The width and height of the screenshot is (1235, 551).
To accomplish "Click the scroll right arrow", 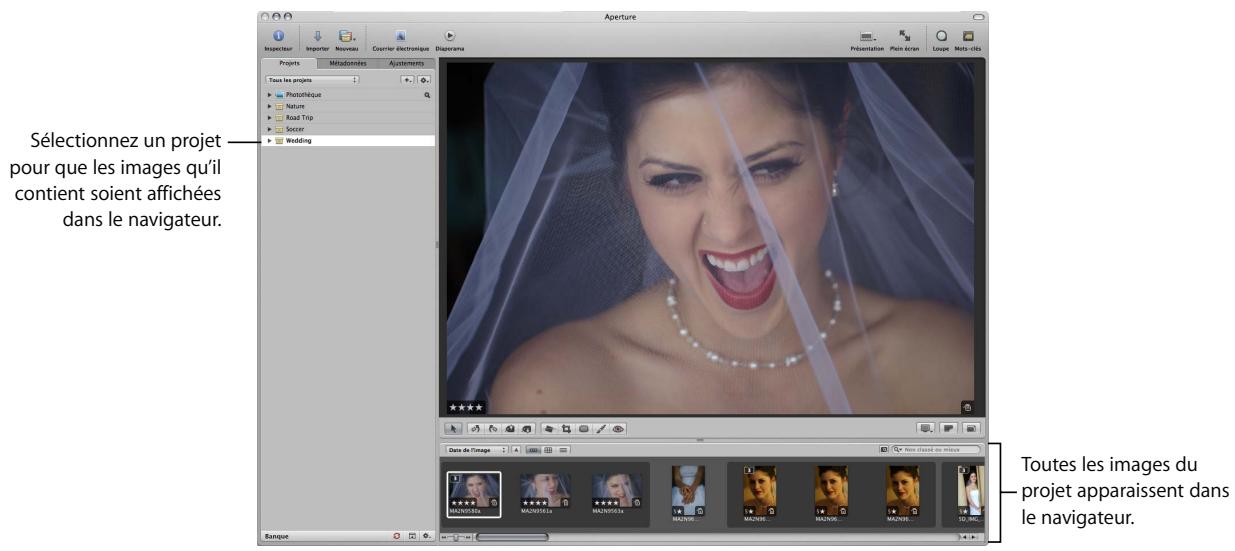I will pos(975,537).
